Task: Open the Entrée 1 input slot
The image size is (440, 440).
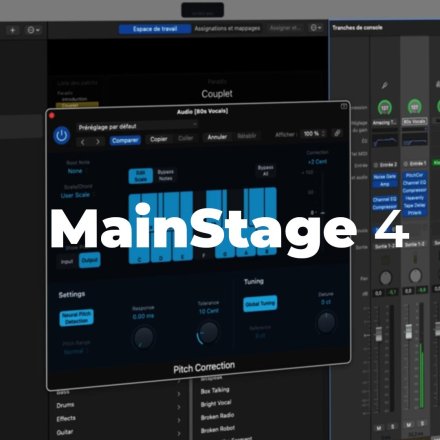Action: 415,164
